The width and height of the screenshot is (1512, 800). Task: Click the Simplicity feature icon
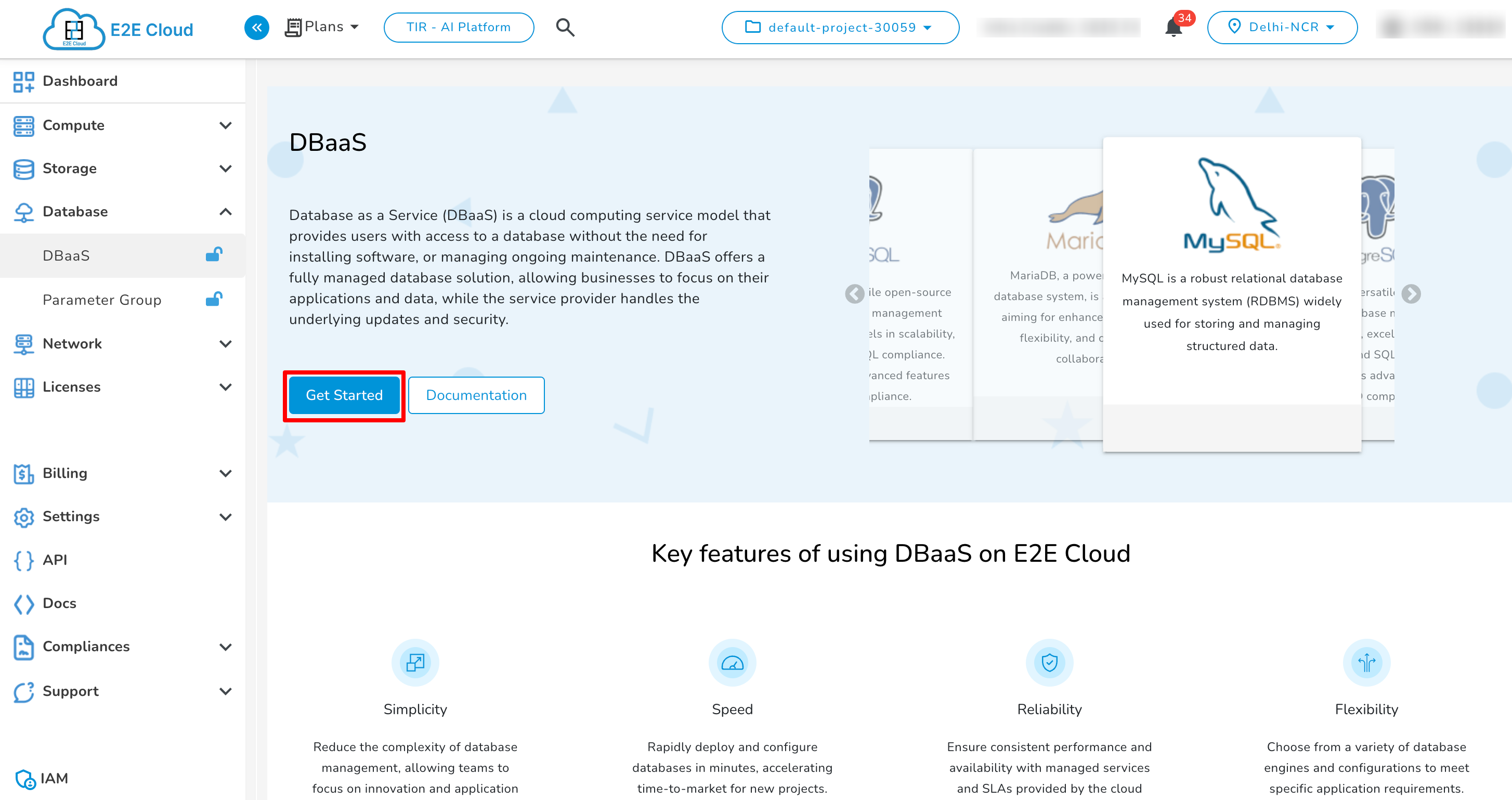coord(415,663)
